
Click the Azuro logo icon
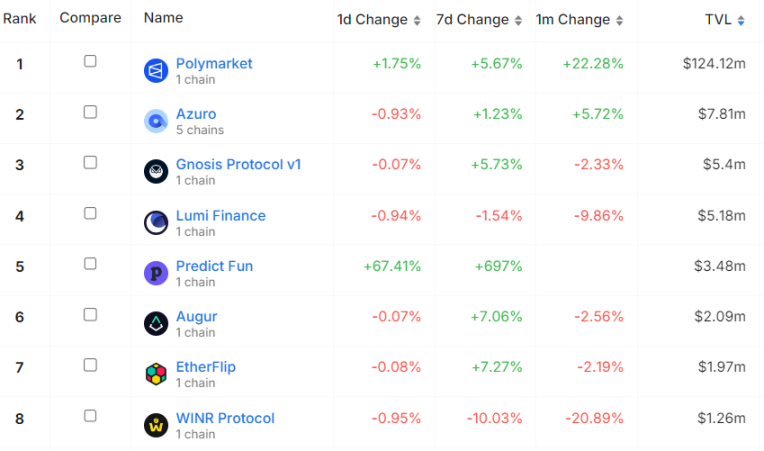click(156, 121)
